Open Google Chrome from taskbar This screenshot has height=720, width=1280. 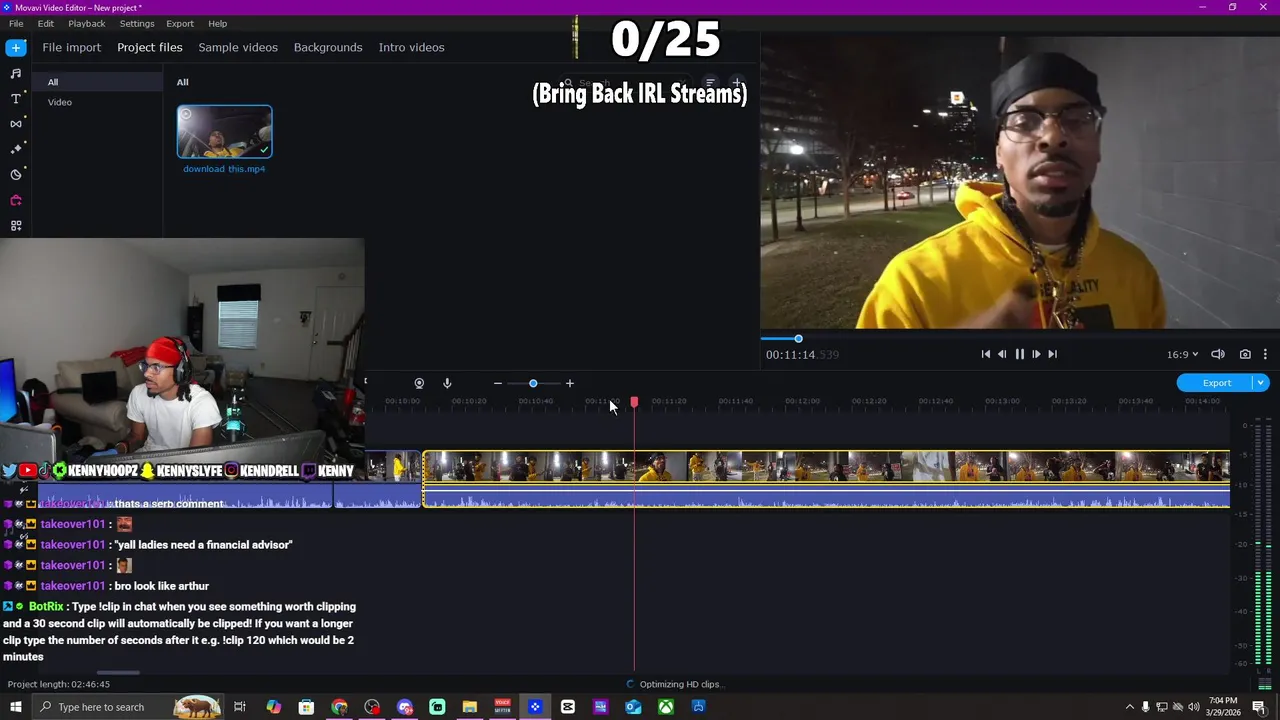[339, 707]
